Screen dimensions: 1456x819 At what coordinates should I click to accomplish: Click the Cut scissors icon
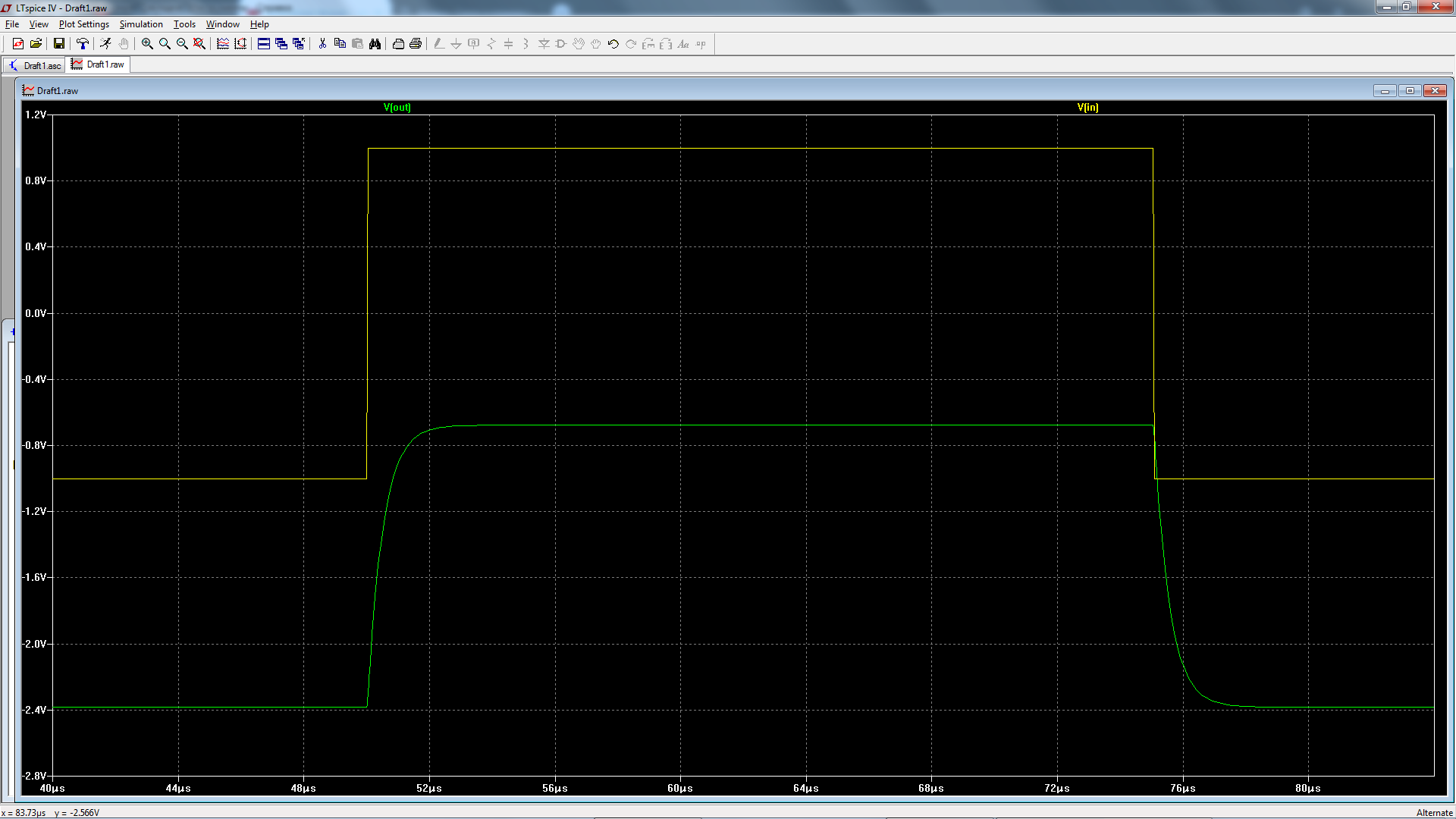322,44
